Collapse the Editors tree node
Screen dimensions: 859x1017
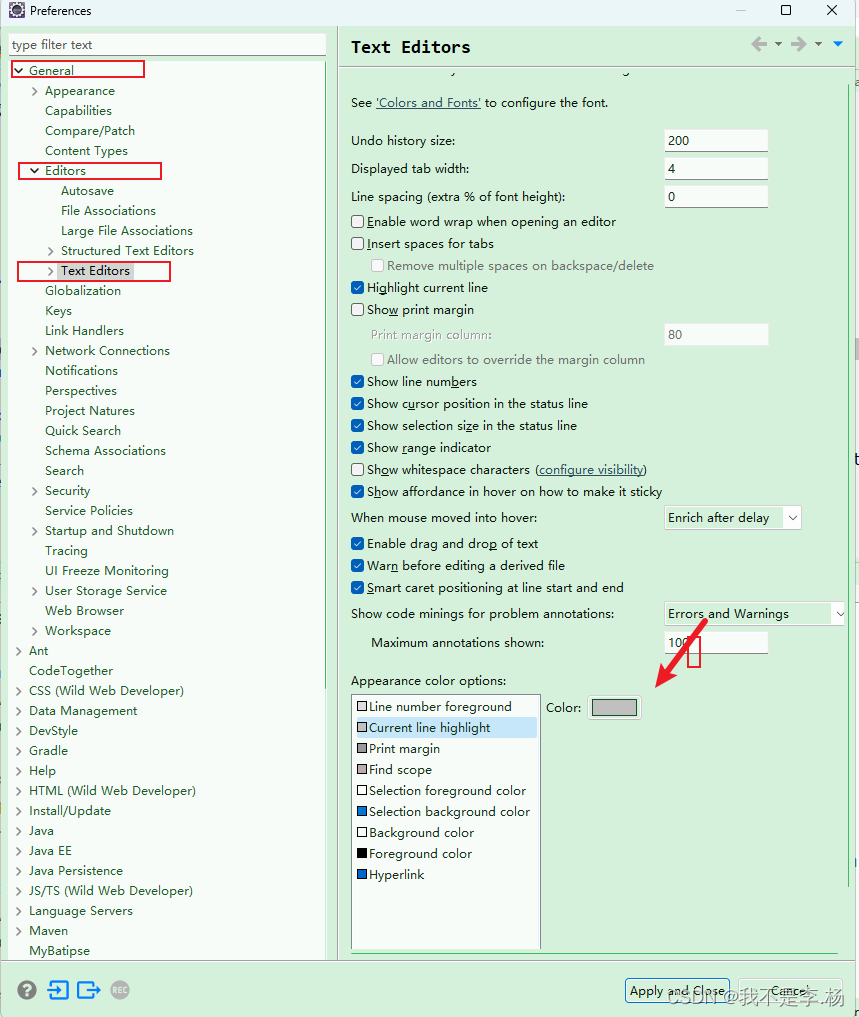pyautogui.click(x=35, y=171)
